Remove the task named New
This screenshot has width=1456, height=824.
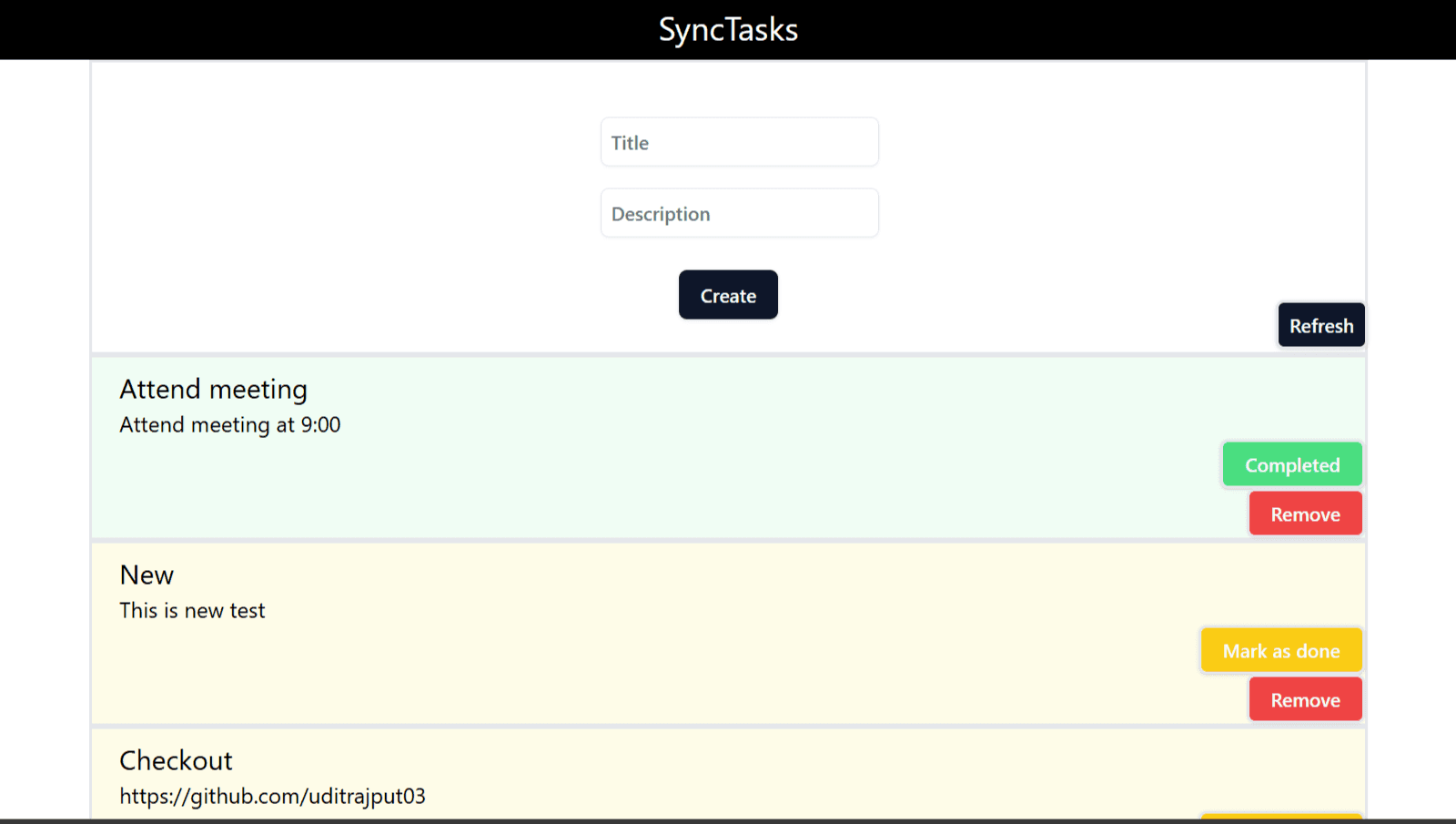click(x=1305, y=700)
